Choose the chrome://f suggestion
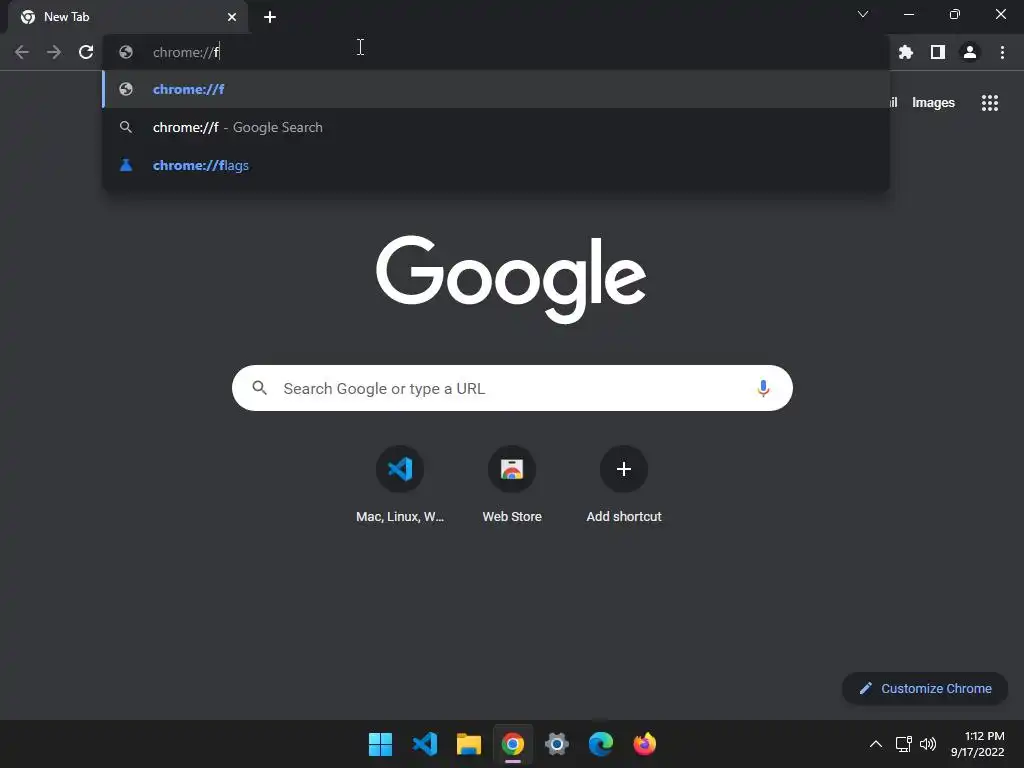Screen dimensions: 1024x768 pyautogui.click(x=496, y=89)
